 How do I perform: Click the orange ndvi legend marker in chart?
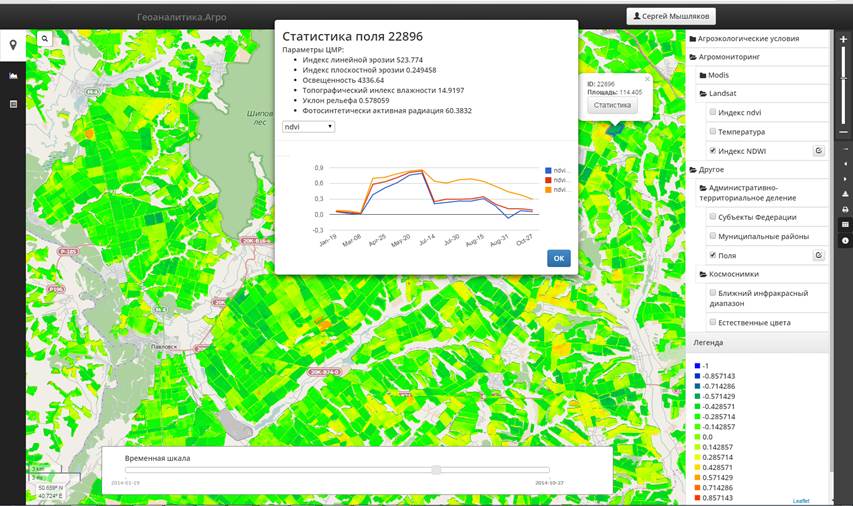tap(548, 190)
